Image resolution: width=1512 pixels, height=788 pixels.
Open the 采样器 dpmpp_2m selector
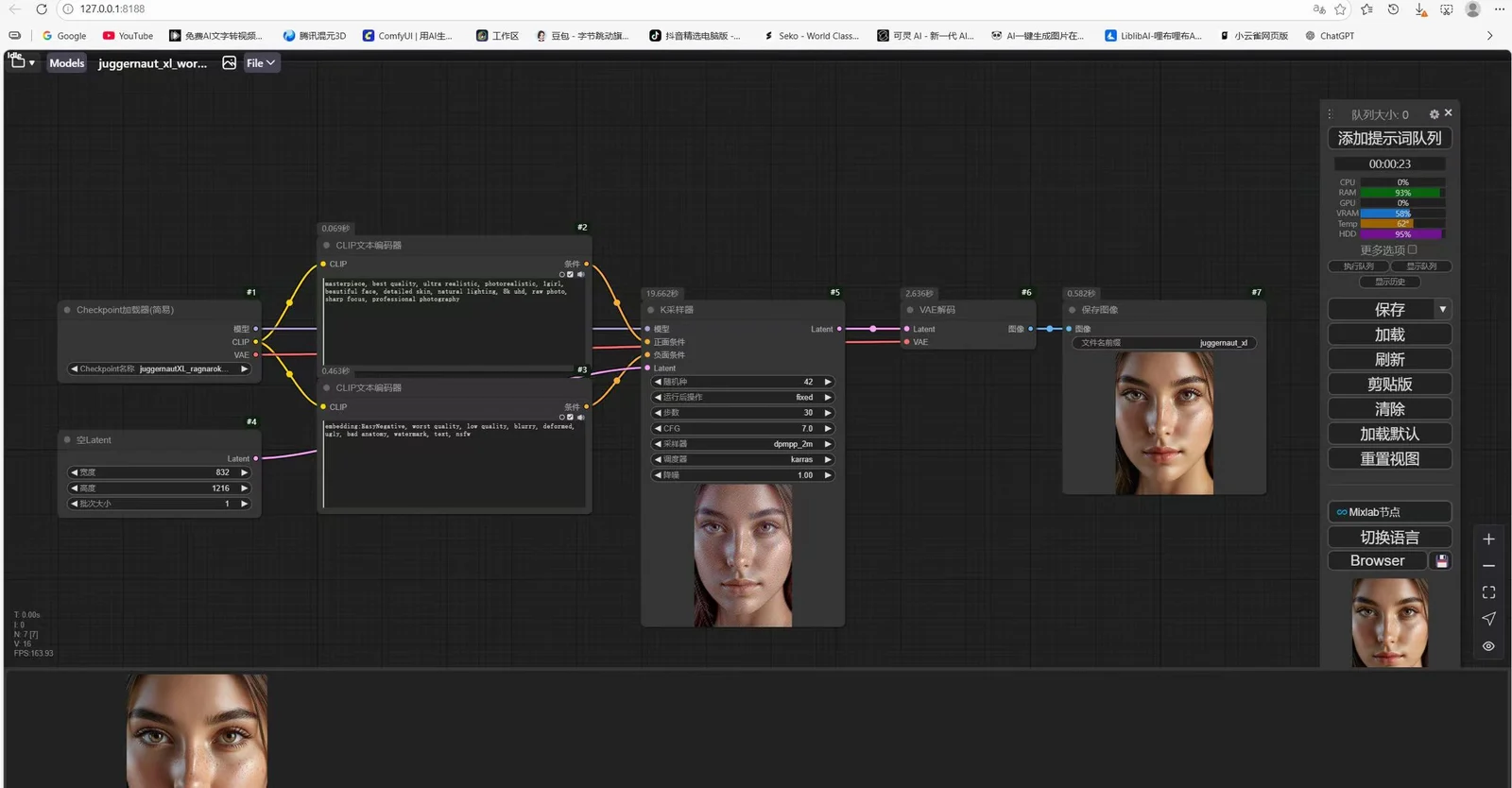coord(743,444)
